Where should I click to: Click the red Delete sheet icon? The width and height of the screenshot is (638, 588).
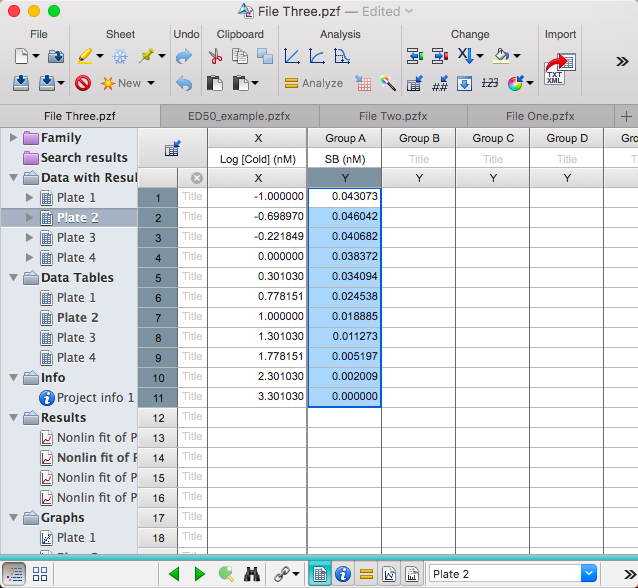point(84,83)
